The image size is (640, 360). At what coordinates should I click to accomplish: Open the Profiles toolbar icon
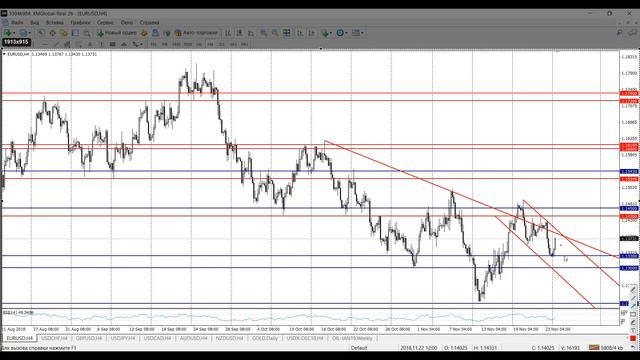pyautogui.click(x=23, y=33)
